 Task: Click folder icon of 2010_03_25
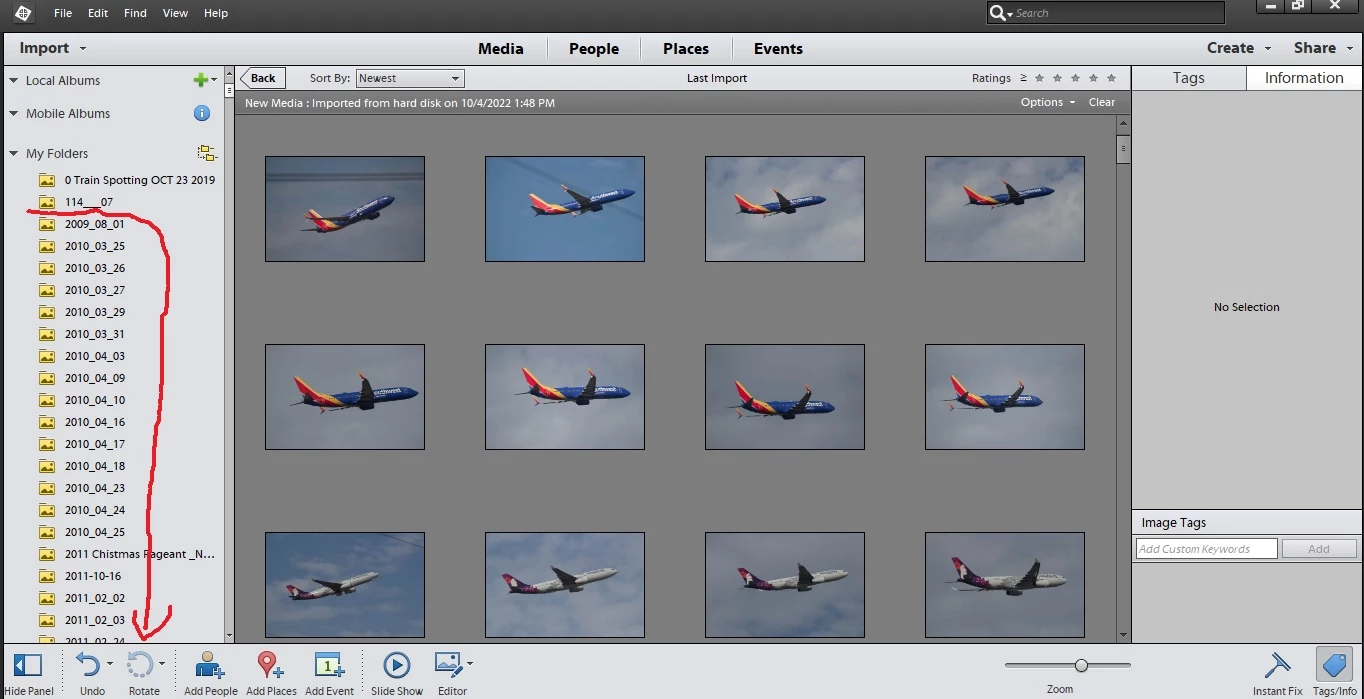point(46,246)
